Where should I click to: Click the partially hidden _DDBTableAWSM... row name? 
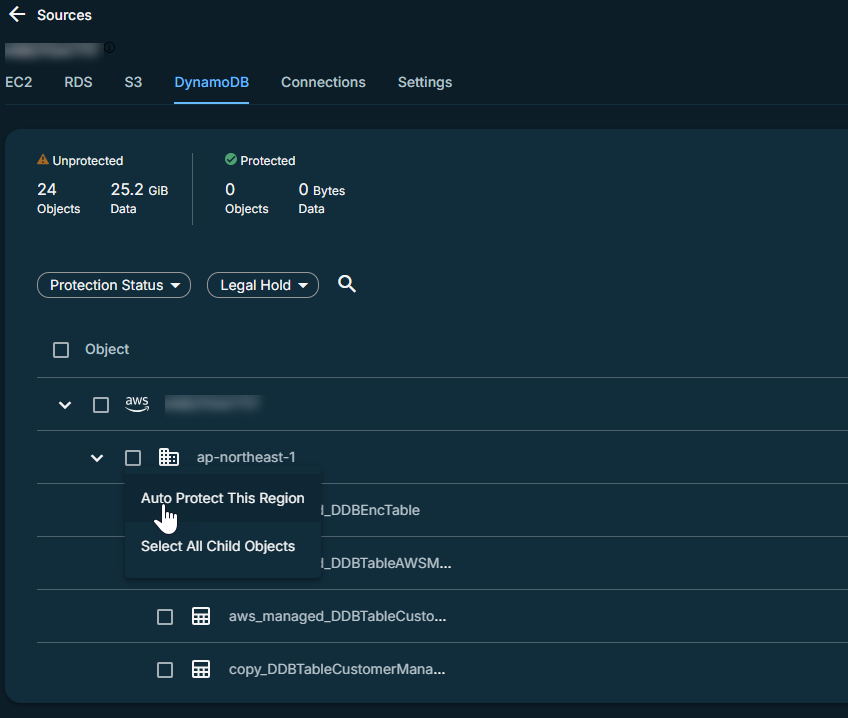(x=386, y=563)
